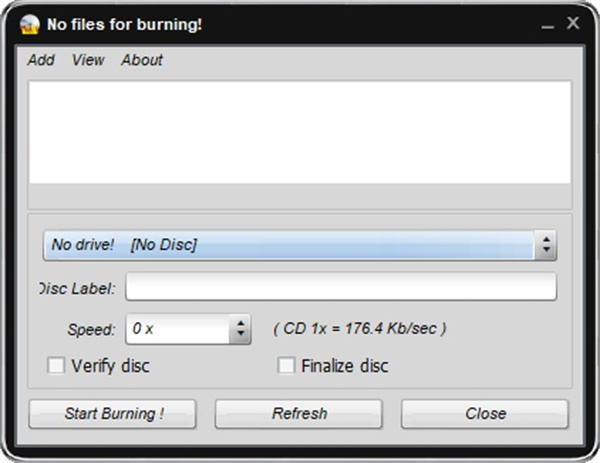
Task: Open the Speed "0 x" combo box
Action: click(x=178, y=328)
